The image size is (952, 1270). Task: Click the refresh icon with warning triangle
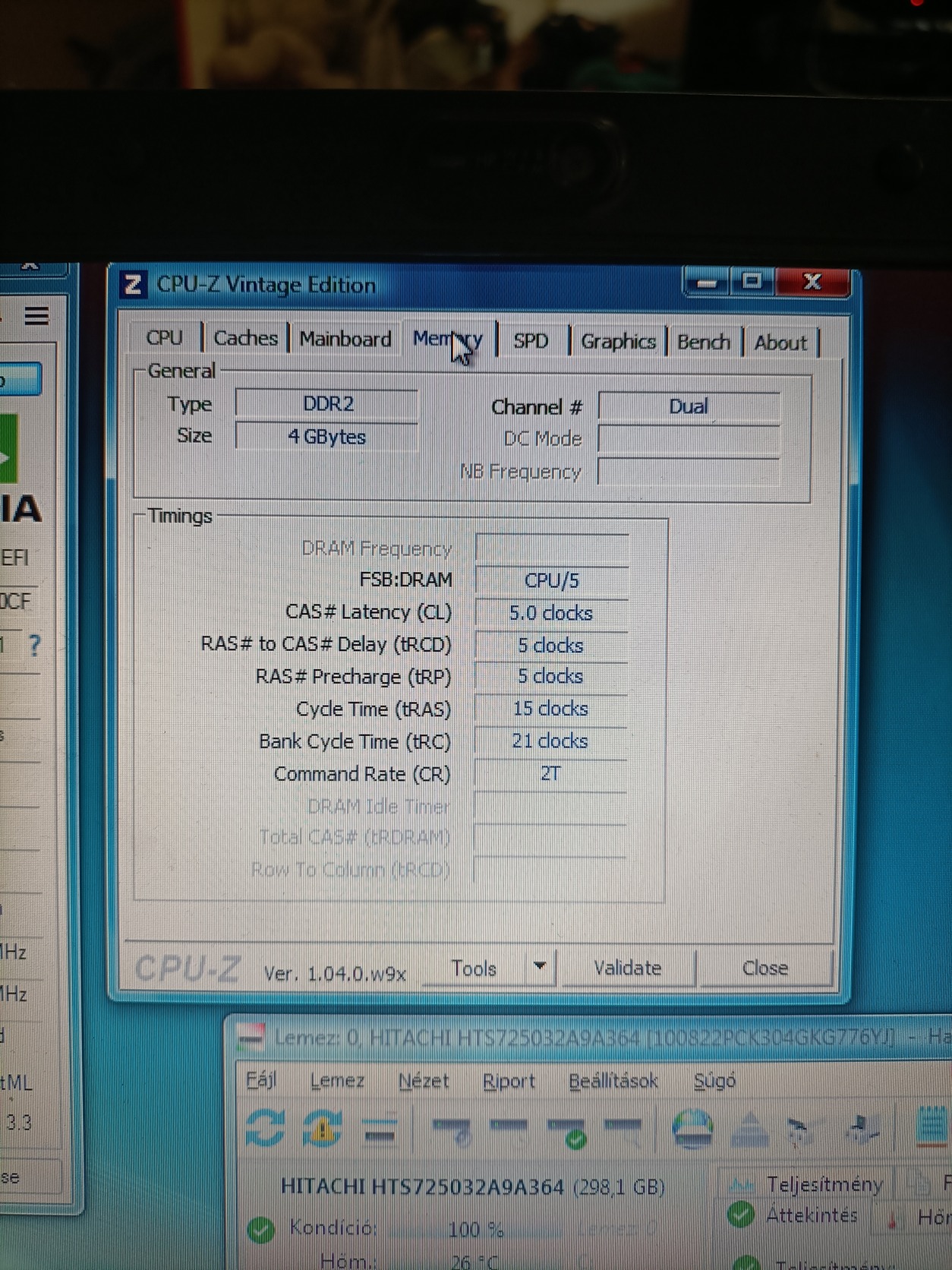point(322,1128)
